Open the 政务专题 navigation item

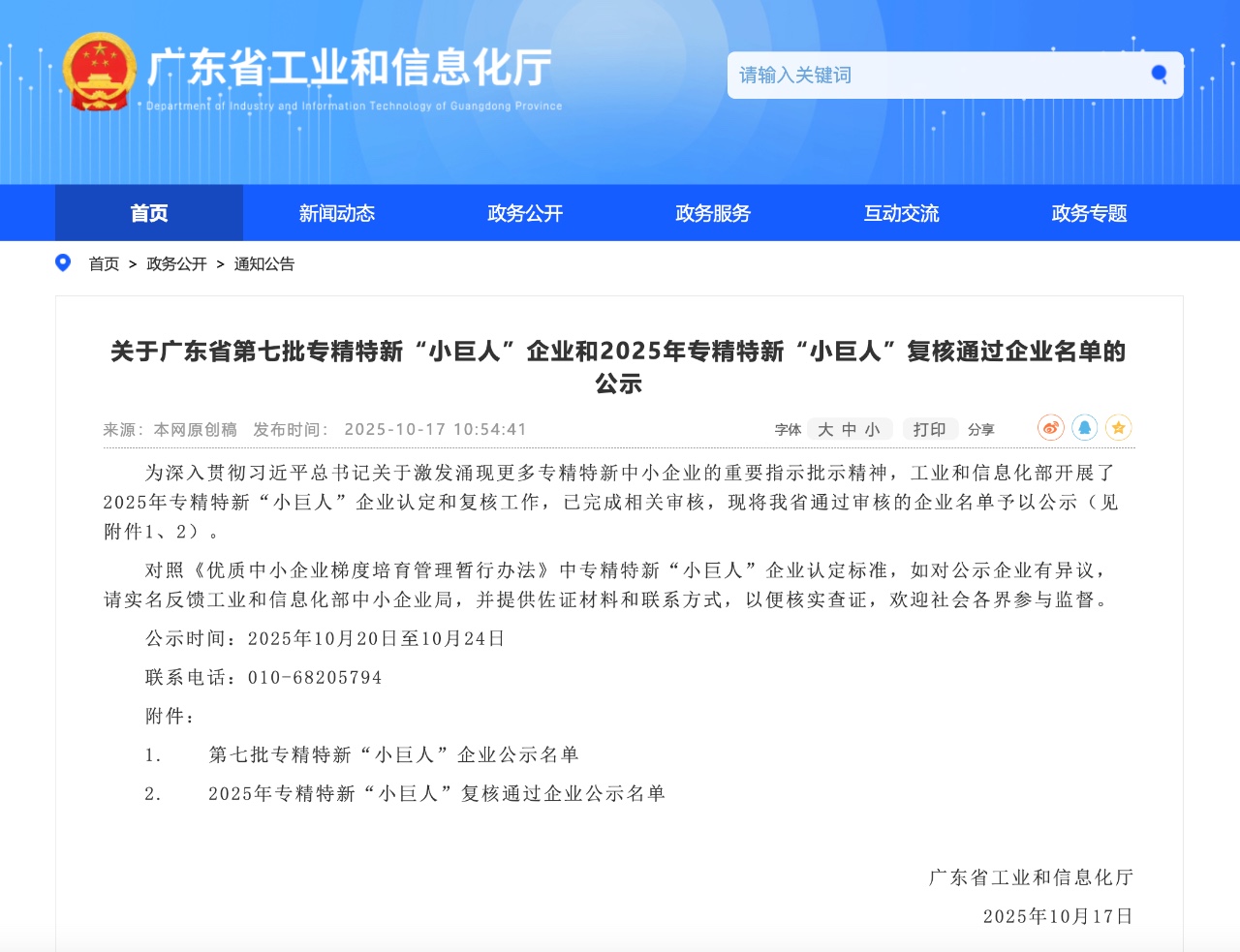tap(1086, 213)
